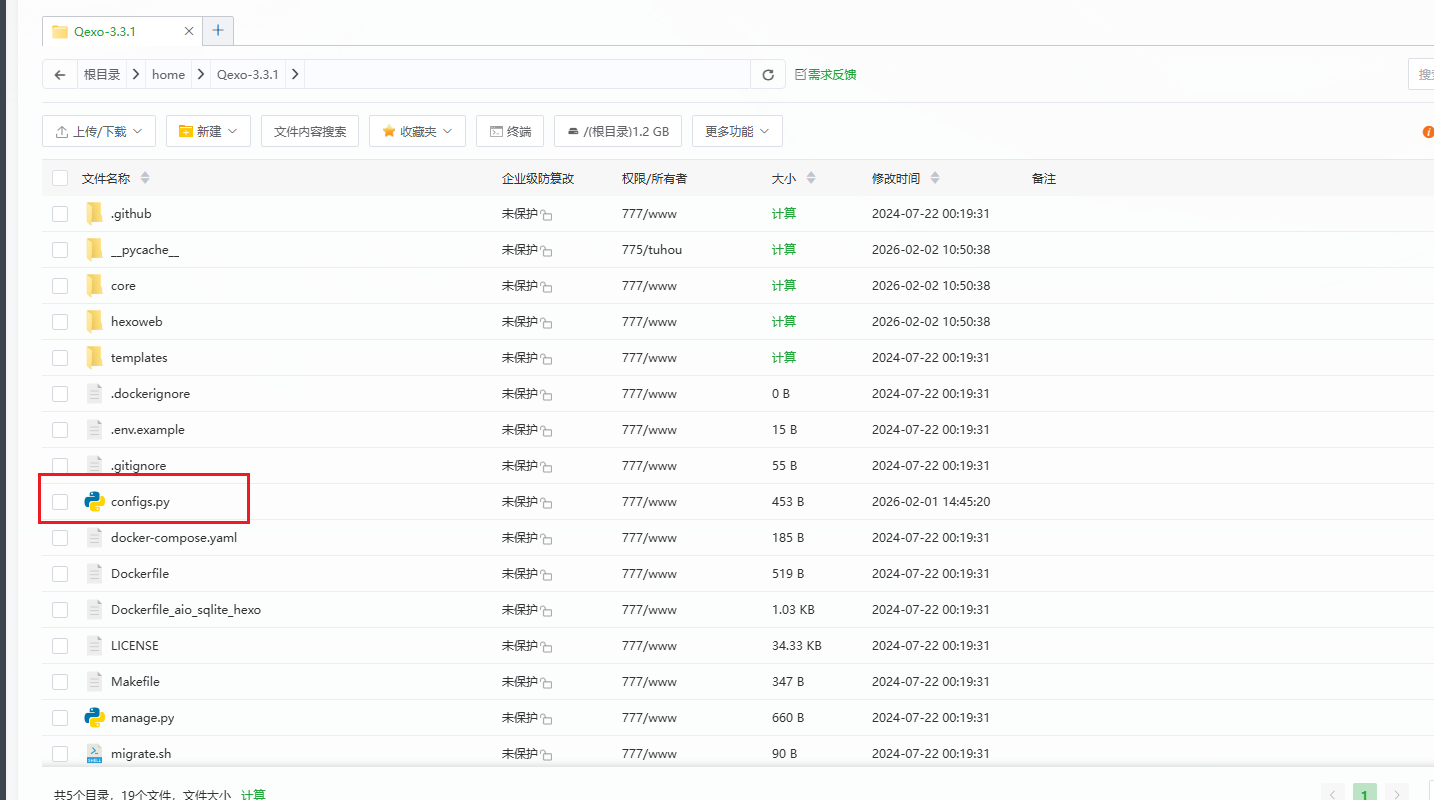Click the back arrow navigation icon

tap(61, 75)
